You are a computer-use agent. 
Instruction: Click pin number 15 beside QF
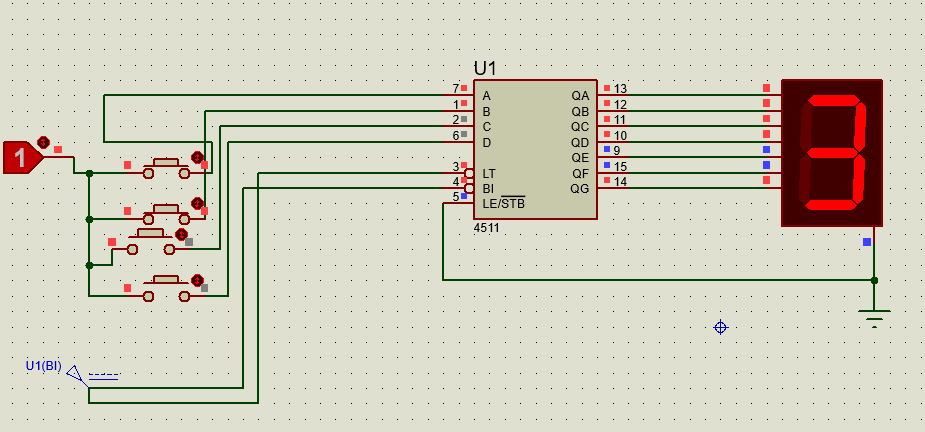tap(620, 166)
